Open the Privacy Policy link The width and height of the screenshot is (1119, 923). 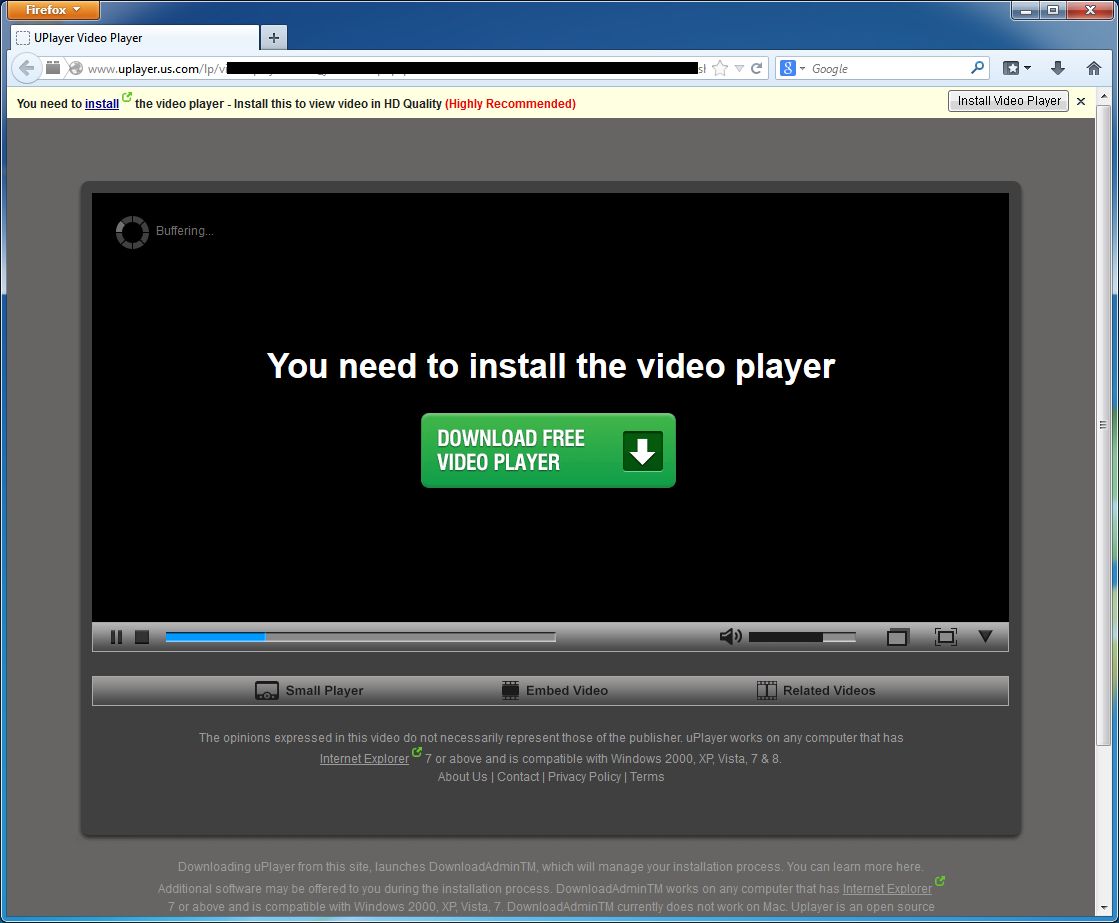pyautogui.click(x=584, y=777)
